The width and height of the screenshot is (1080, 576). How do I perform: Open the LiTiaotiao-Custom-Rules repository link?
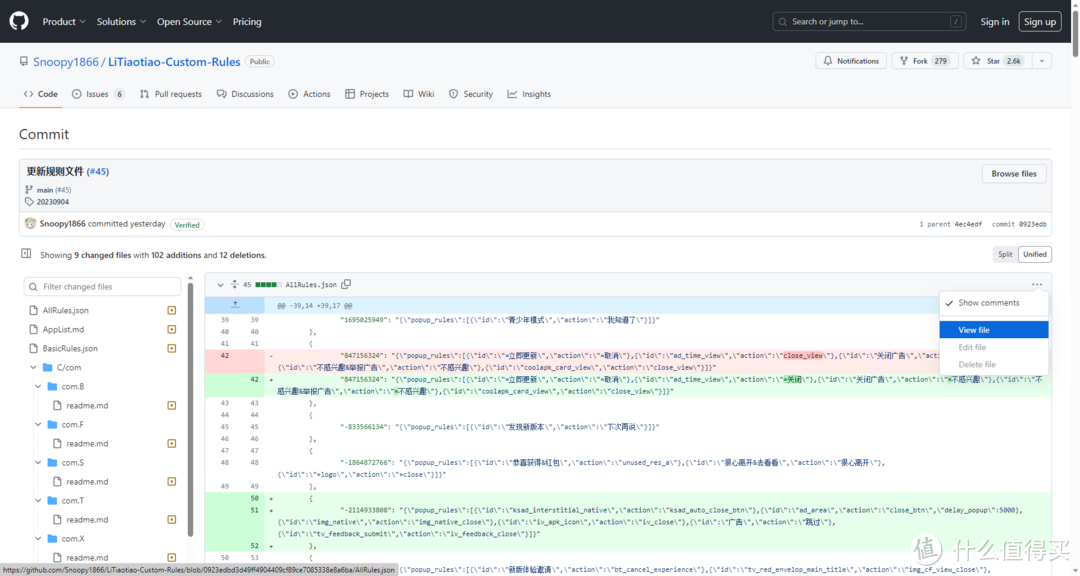coord(174,62)
